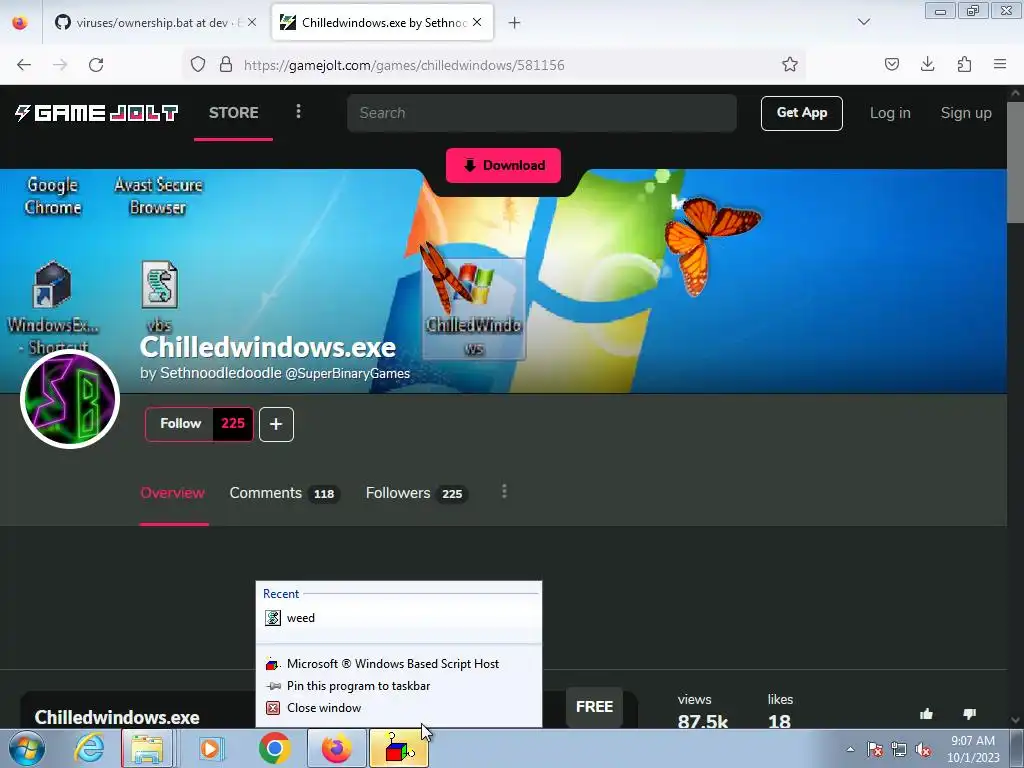1024x768 pixels.
Task: Click the pink Download button
Action: point(504,165)
